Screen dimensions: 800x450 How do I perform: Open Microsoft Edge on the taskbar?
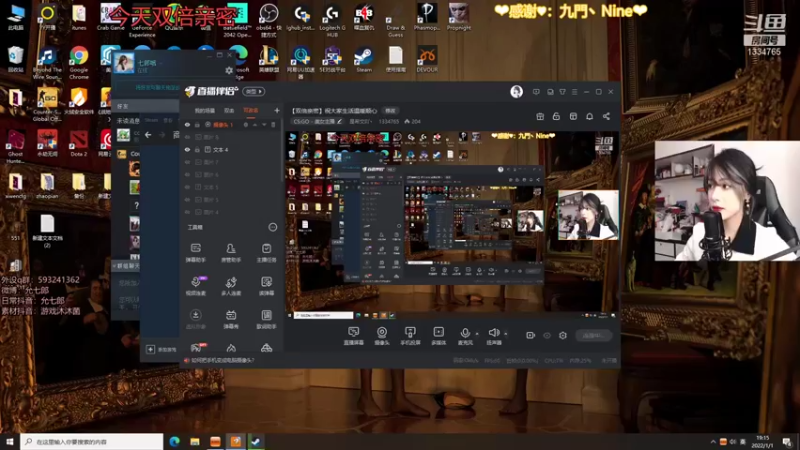click(x=174, y=441)
